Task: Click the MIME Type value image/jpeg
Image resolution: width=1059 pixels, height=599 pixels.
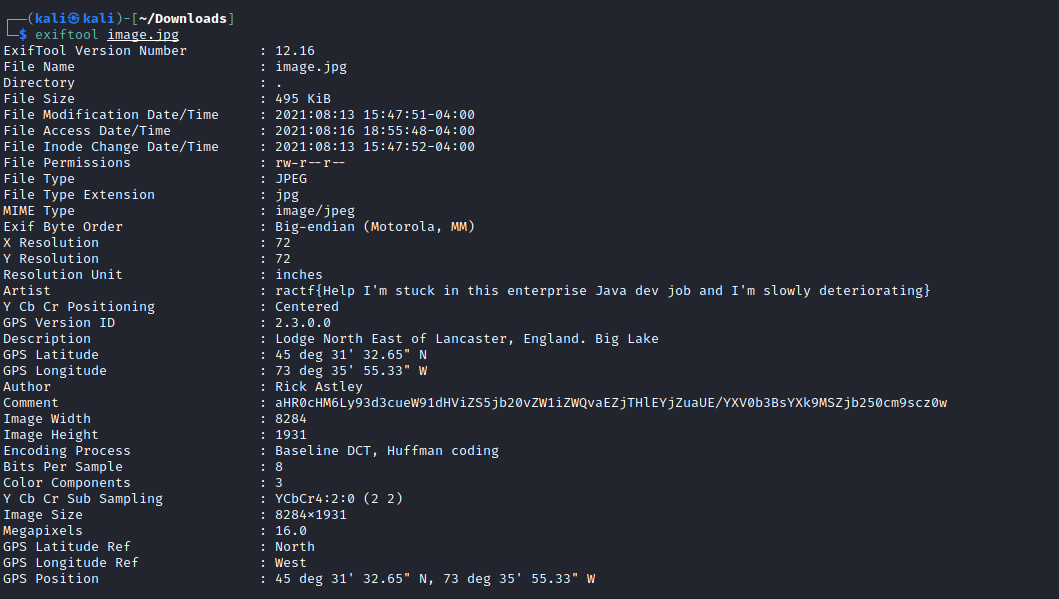Action: (315, 211)
